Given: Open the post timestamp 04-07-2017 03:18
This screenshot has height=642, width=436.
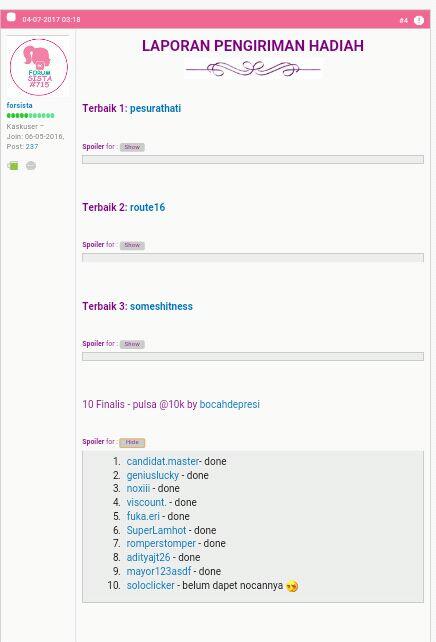Looking at the screenshot, I should pyautogui.click(x=51, y=19).
